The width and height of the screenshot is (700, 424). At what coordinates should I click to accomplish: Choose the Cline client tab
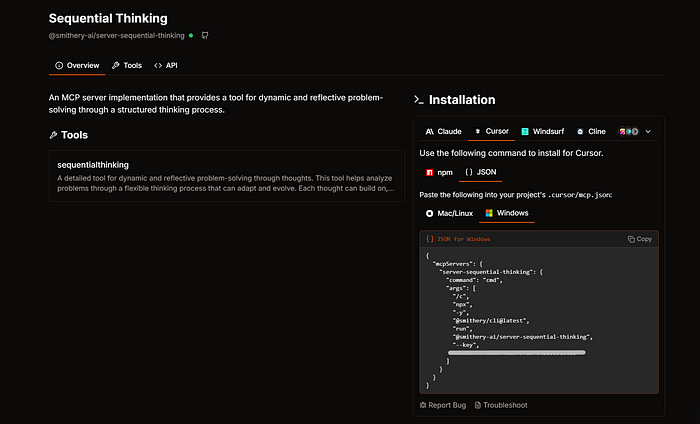[591, 131]
